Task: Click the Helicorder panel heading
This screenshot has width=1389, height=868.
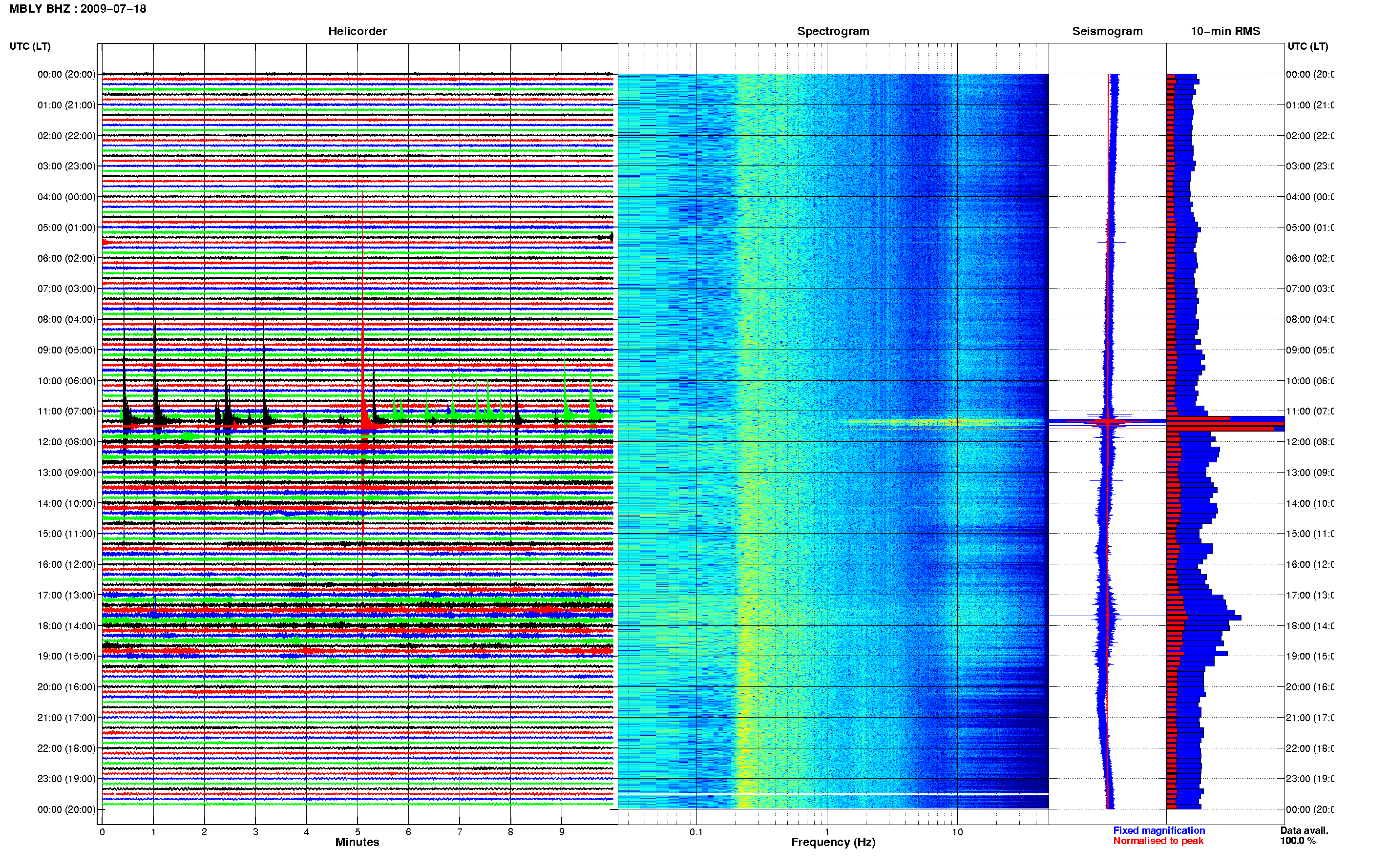Action: [x=357, y=31]
